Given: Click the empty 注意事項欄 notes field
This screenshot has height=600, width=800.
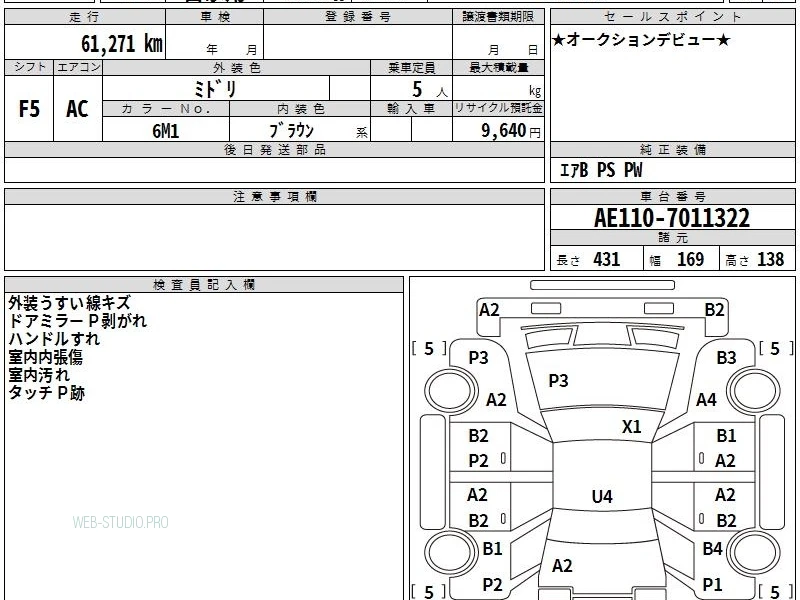Looking at the screenshot, I should pyautogui.click(x=274, y=237).
